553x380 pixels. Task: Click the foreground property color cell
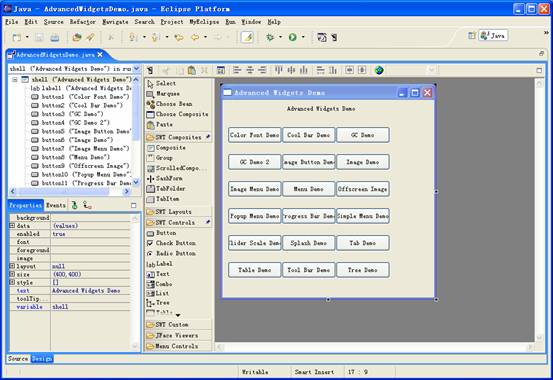click(x=91, y=250)
